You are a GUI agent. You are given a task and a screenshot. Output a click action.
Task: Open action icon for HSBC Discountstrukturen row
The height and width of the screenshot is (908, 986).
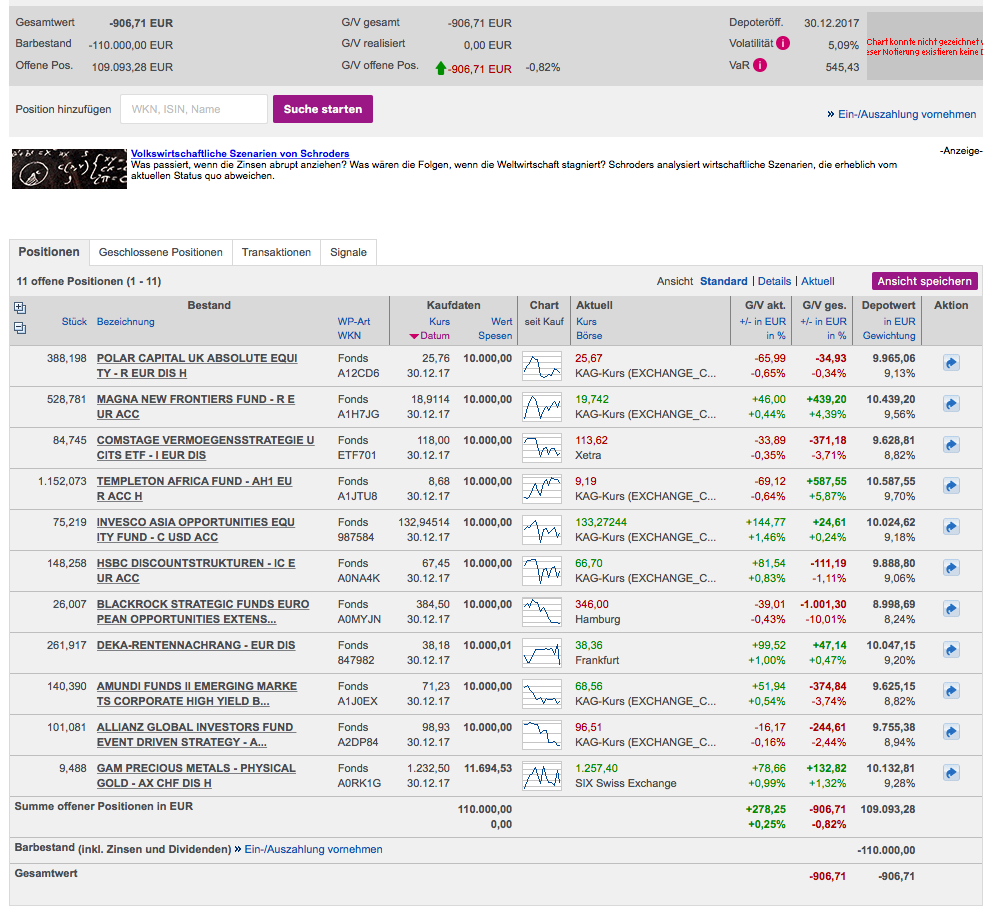(951, 568)
